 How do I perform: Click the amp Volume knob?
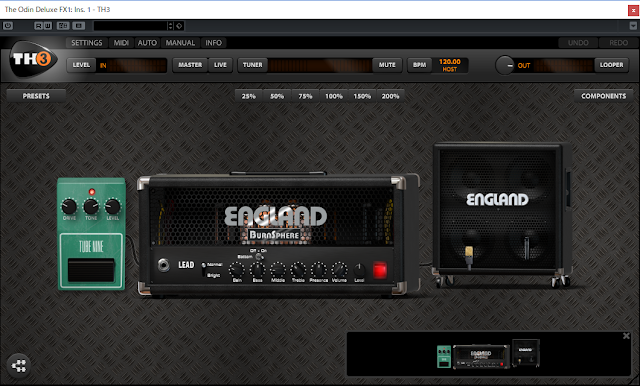coord(339,270)
